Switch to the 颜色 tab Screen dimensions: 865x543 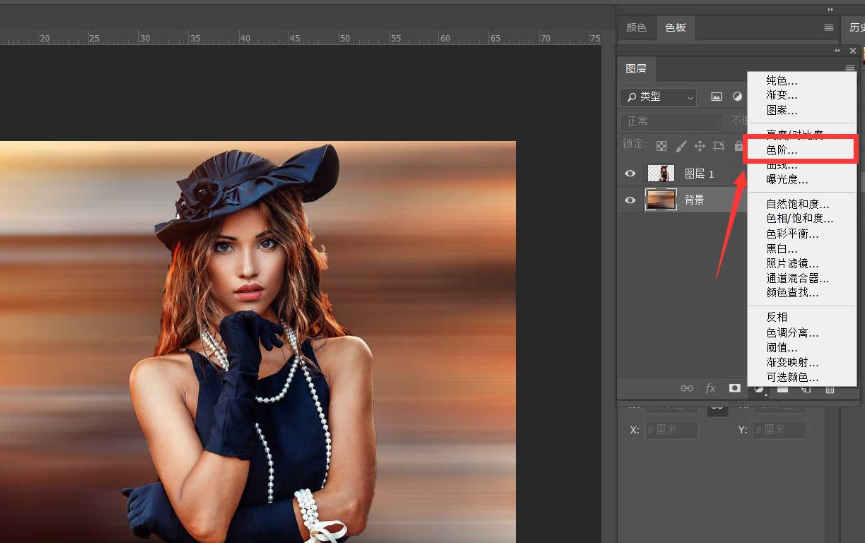(x=636, y=27)
